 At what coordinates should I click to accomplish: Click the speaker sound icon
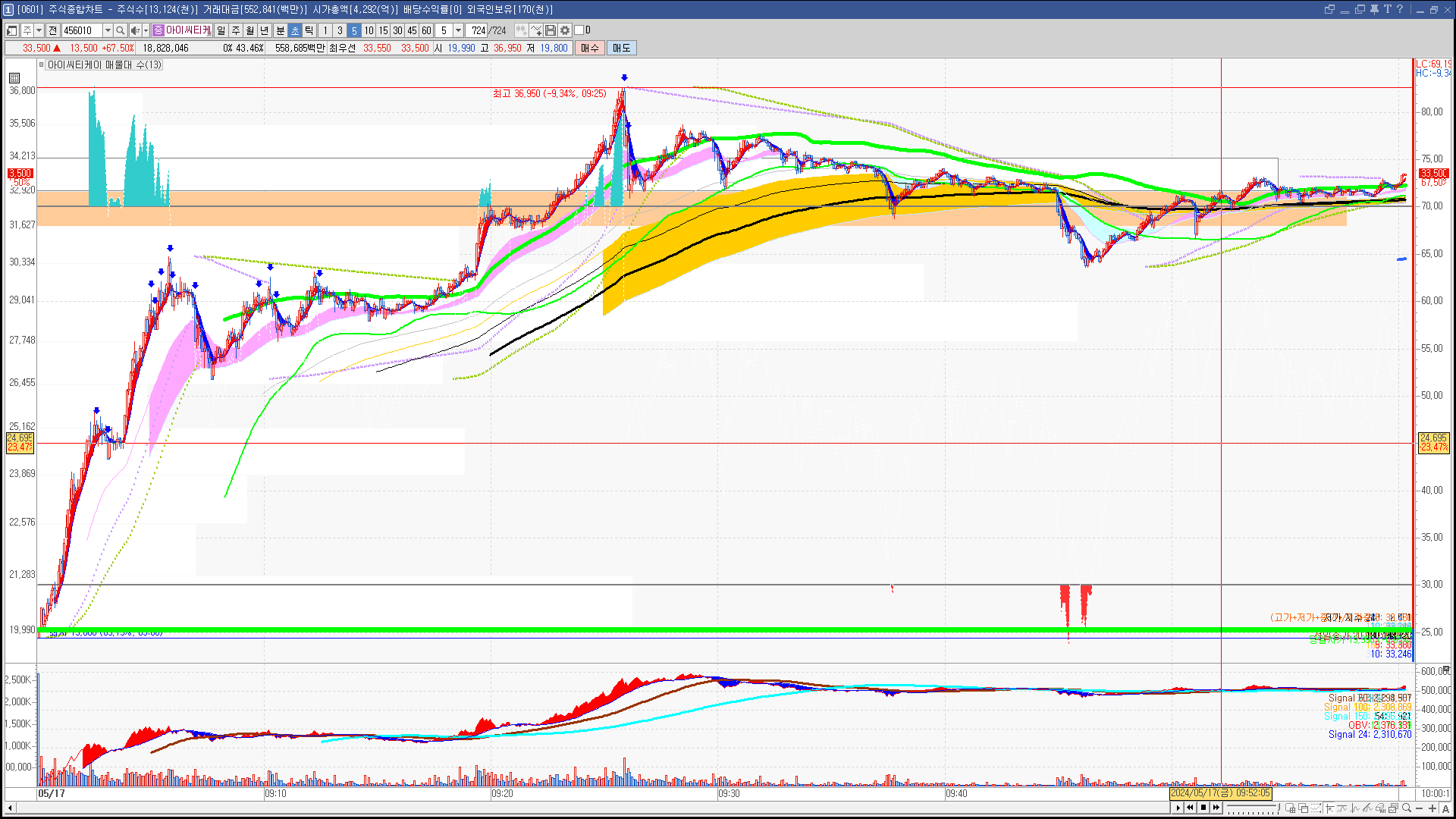(x=134, y=30)
